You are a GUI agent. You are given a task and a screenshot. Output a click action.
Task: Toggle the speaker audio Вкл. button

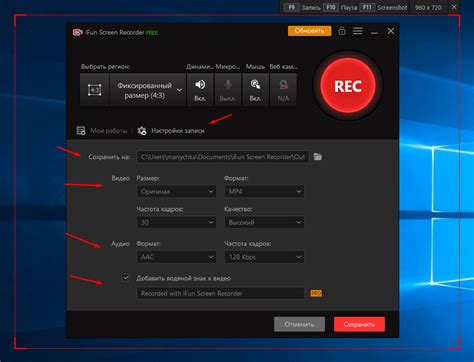point(200,90)
